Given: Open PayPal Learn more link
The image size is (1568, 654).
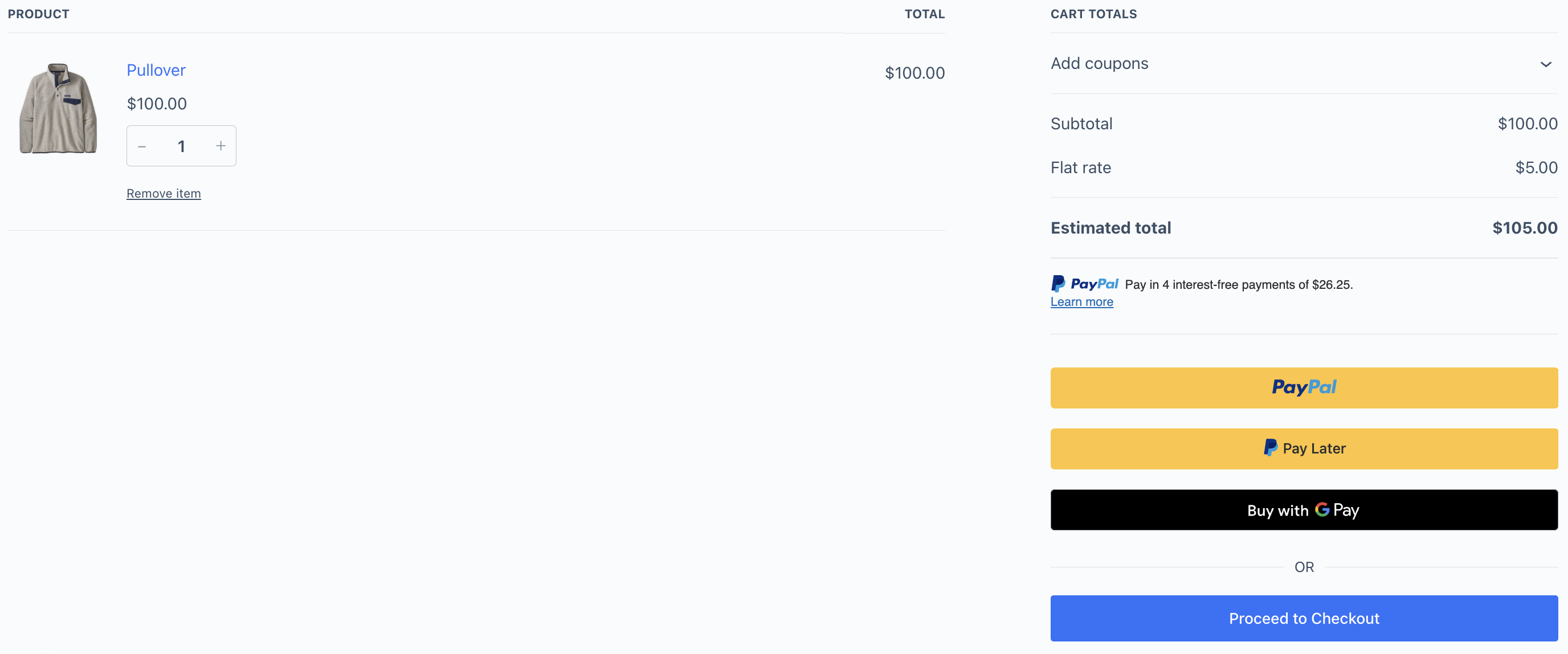Looking at the screenshot, I should coord(1081,302).
